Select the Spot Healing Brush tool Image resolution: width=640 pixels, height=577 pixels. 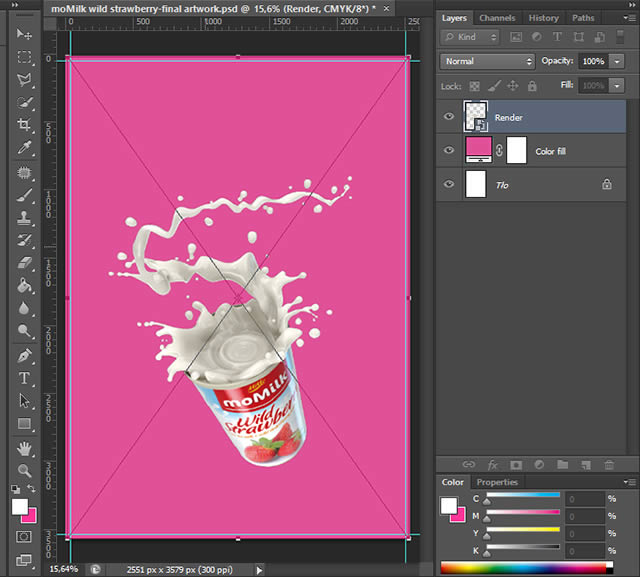pyautogui.click(x=24, y=173)
